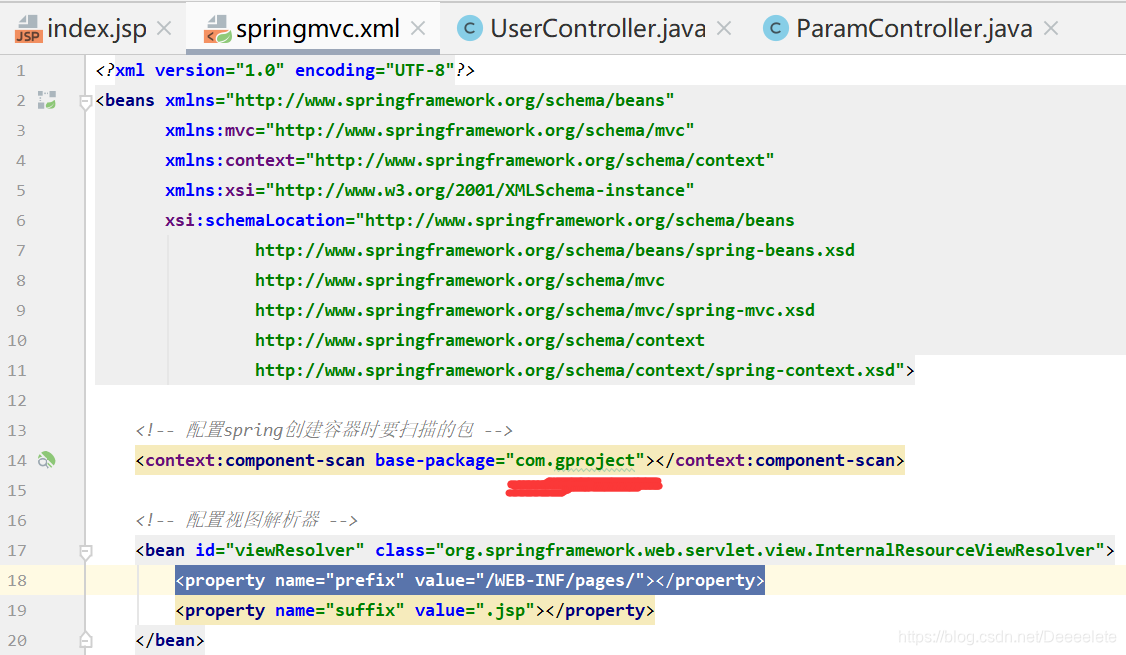The width and height of the screenshot is (1126, 655).
Task: Click the Spring XML icon on springmvc.xml tab
Action: (217, 29)
